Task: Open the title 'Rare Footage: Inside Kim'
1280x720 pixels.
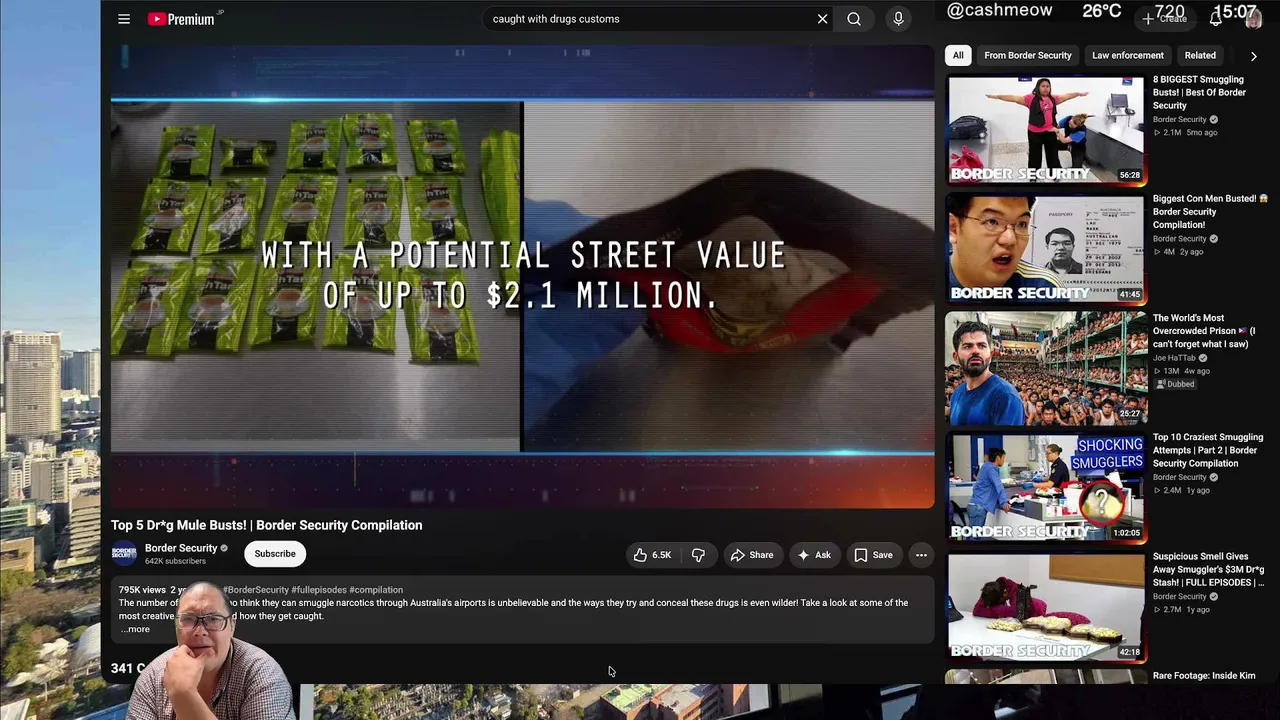Action: point(1204,676)
